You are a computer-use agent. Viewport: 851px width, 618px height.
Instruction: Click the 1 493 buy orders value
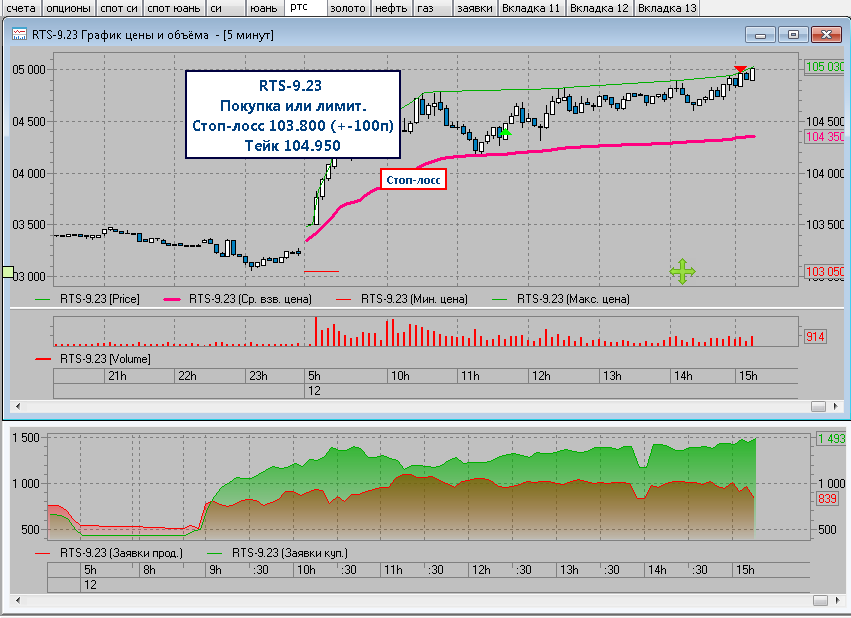(x=831, y=438)
